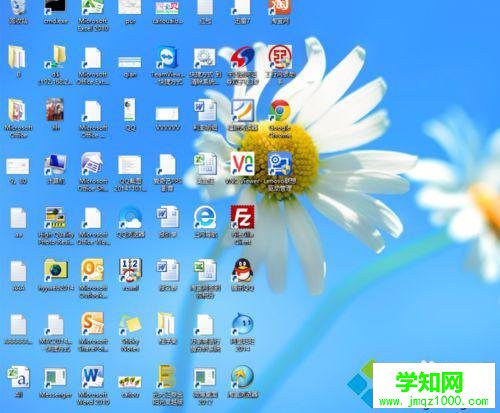This screenshot has width=500, height=413.
Task: Open High Quality Photo Resizer shortcut
Action: pos(55,218)
